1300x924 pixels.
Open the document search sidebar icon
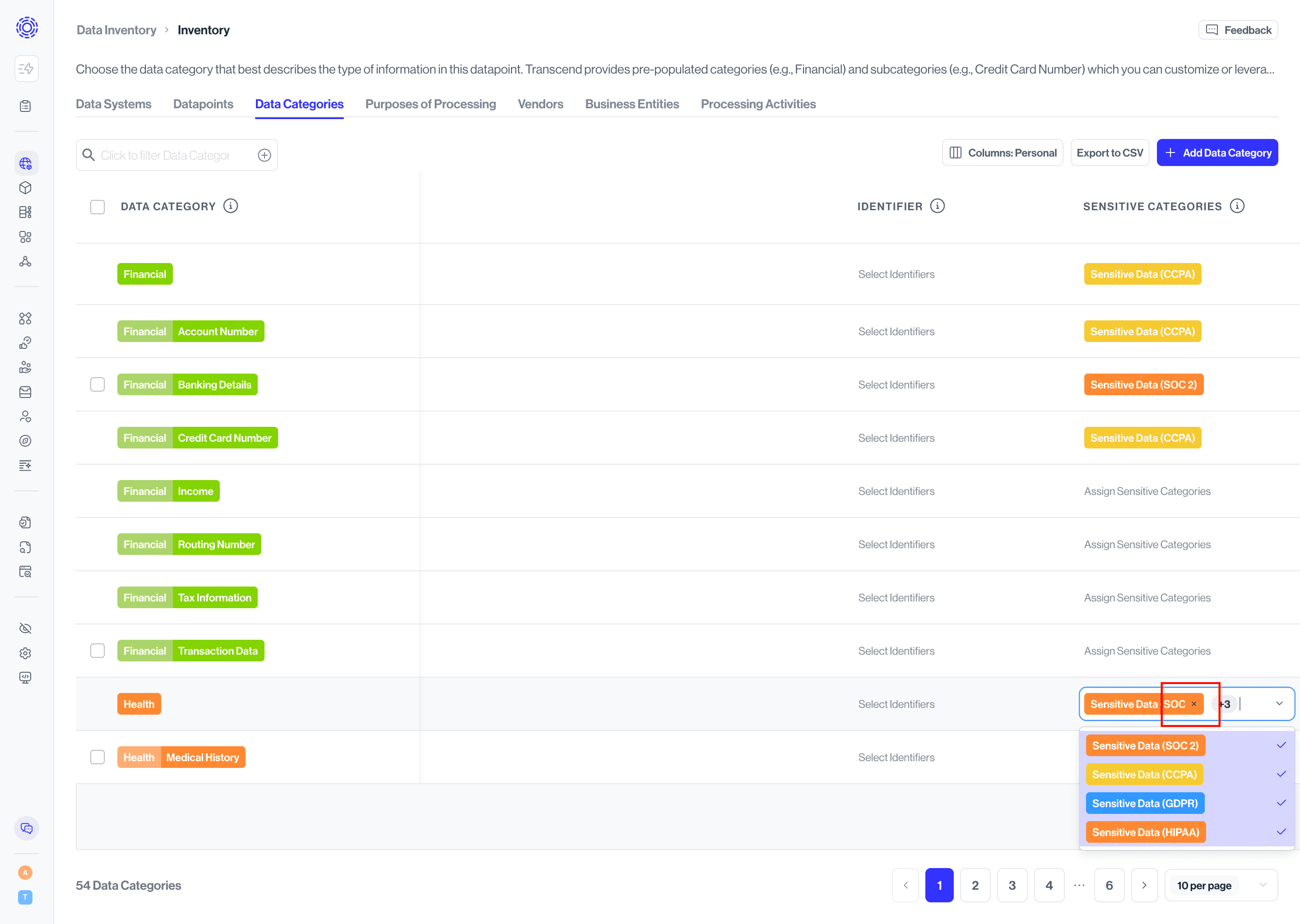coord(26,547)
